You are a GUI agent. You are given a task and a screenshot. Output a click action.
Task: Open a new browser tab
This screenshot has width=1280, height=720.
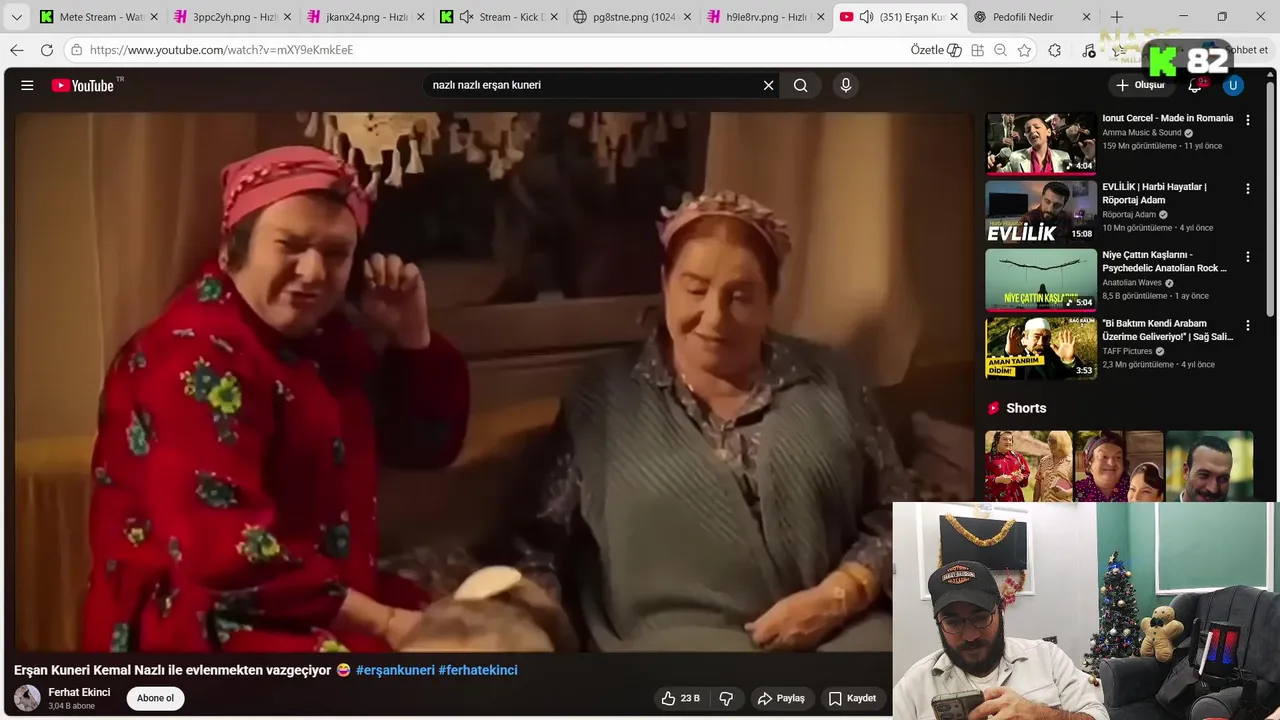coord(1117,17)
